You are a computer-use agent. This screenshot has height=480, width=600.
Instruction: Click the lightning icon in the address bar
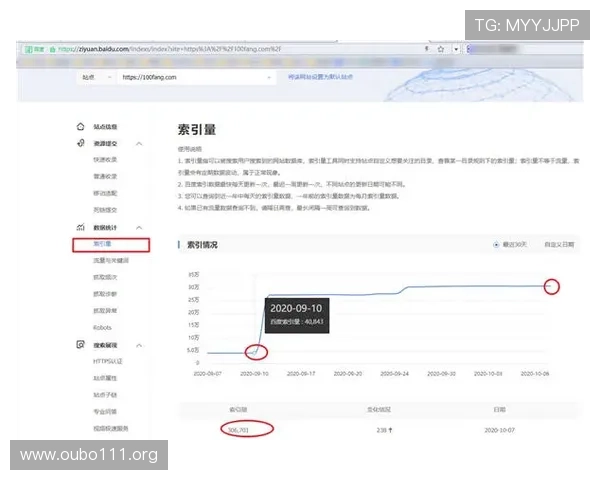tap(427, 49)
